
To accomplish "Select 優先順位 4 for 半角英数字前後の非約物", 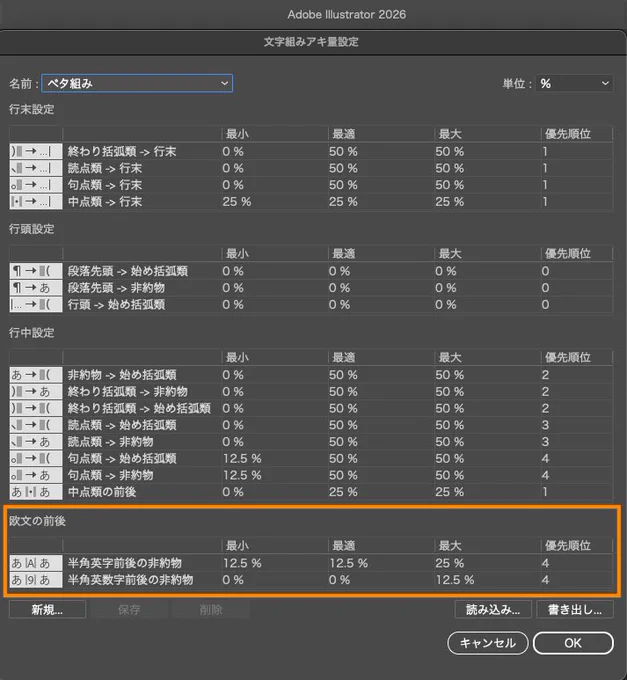I will [545, 580].
